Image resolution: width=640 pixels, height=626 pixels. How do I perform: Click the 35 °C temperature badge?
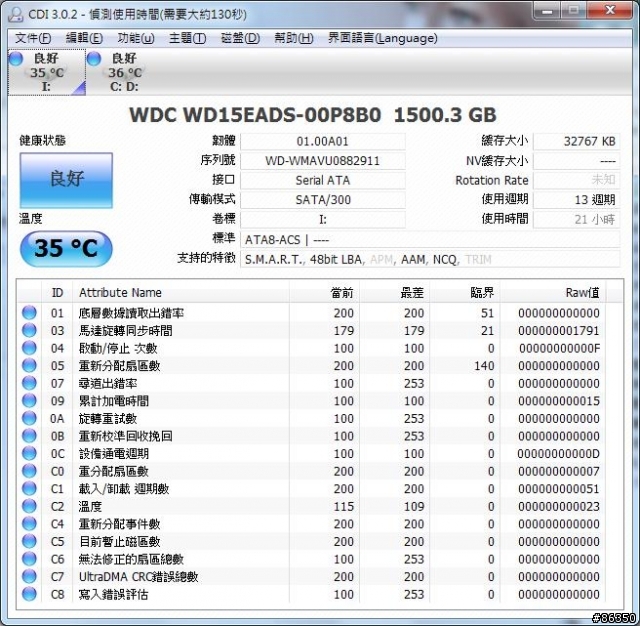[66, 248]
